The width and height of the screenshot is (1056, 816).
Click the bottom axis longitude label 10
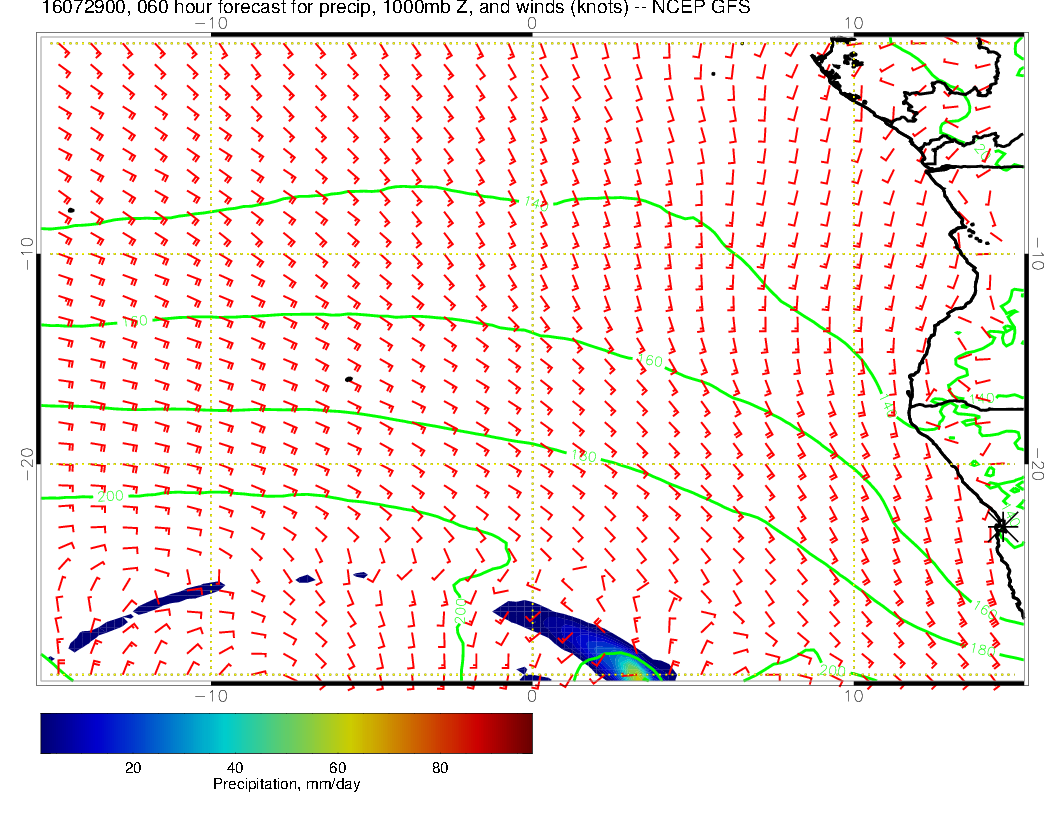[853, 695]
